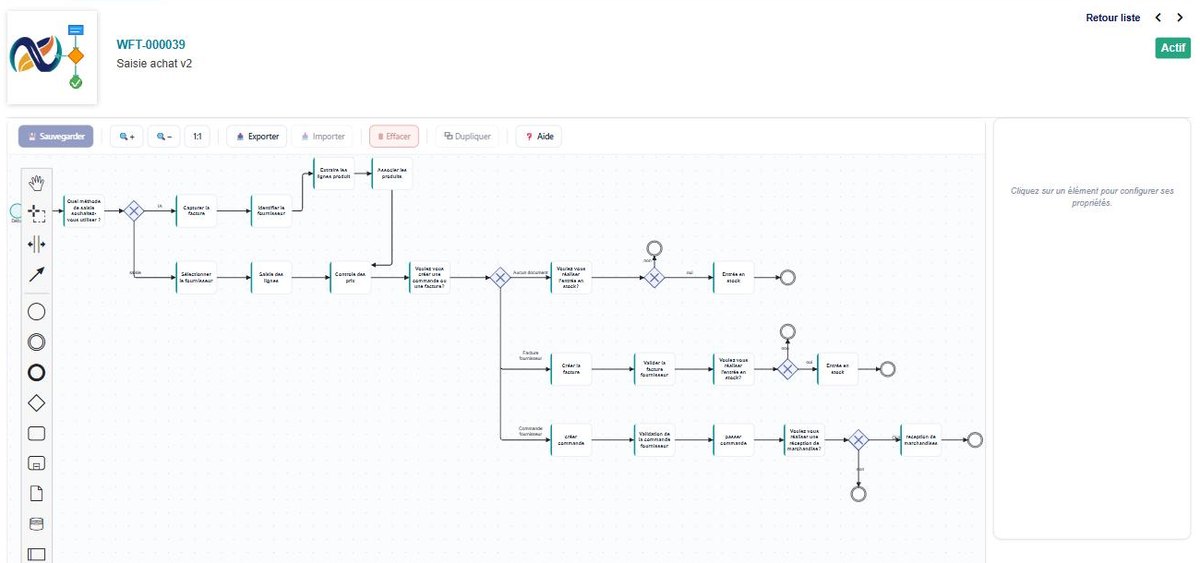
Task: Add an end event (bold circle) from palette
Action: point(37,373)
